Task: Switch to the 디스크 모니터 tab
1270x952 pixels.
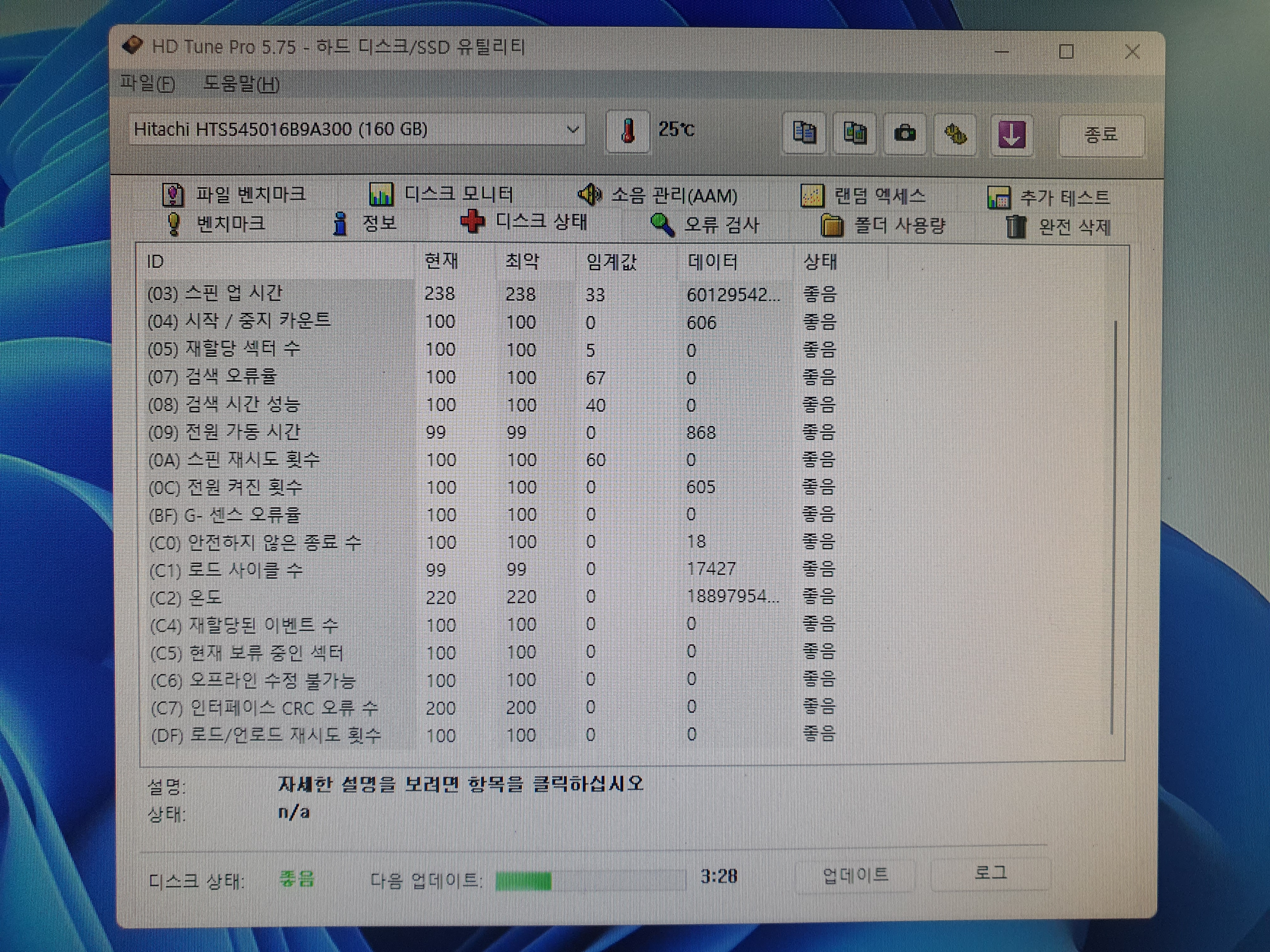Action: point(441,195)
